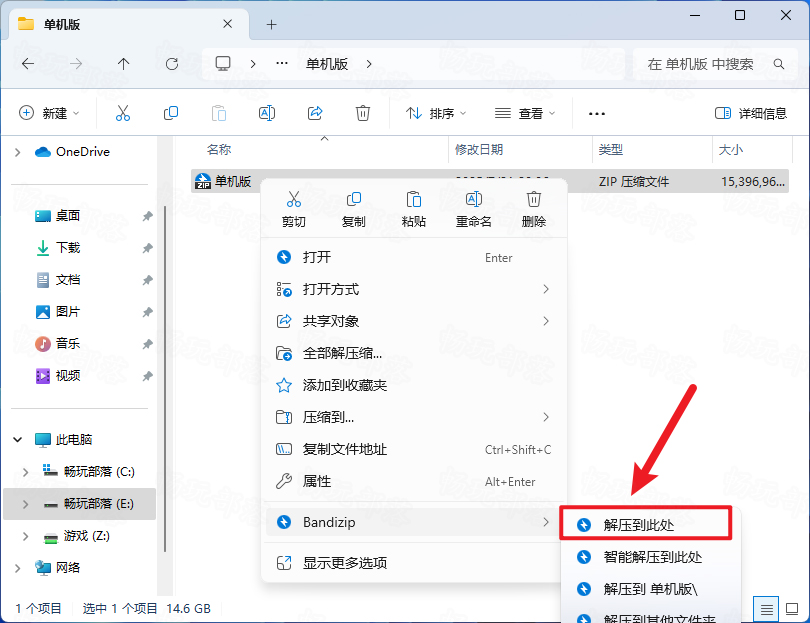Open the 共享对象 submenu
The height and width of the screenshot is (623, 810).
pyautogui.click(x=413, y=321)
